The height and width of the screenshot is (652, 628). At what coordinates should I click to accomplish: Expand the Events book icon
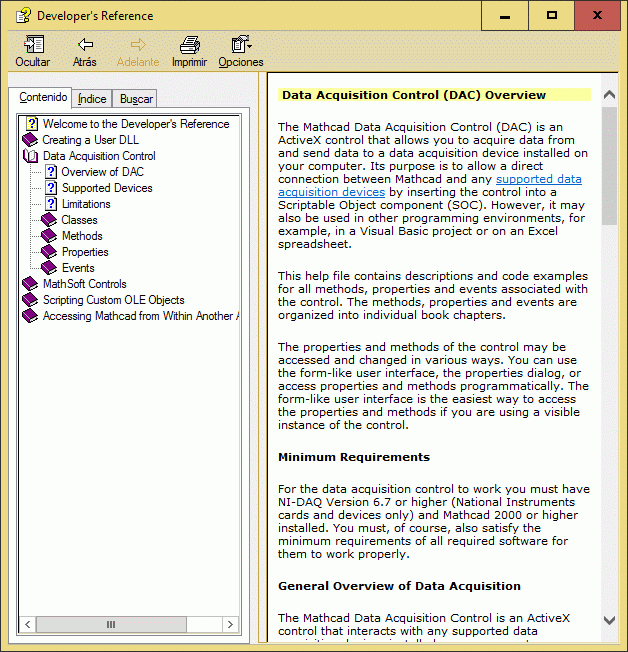[49, 268]
